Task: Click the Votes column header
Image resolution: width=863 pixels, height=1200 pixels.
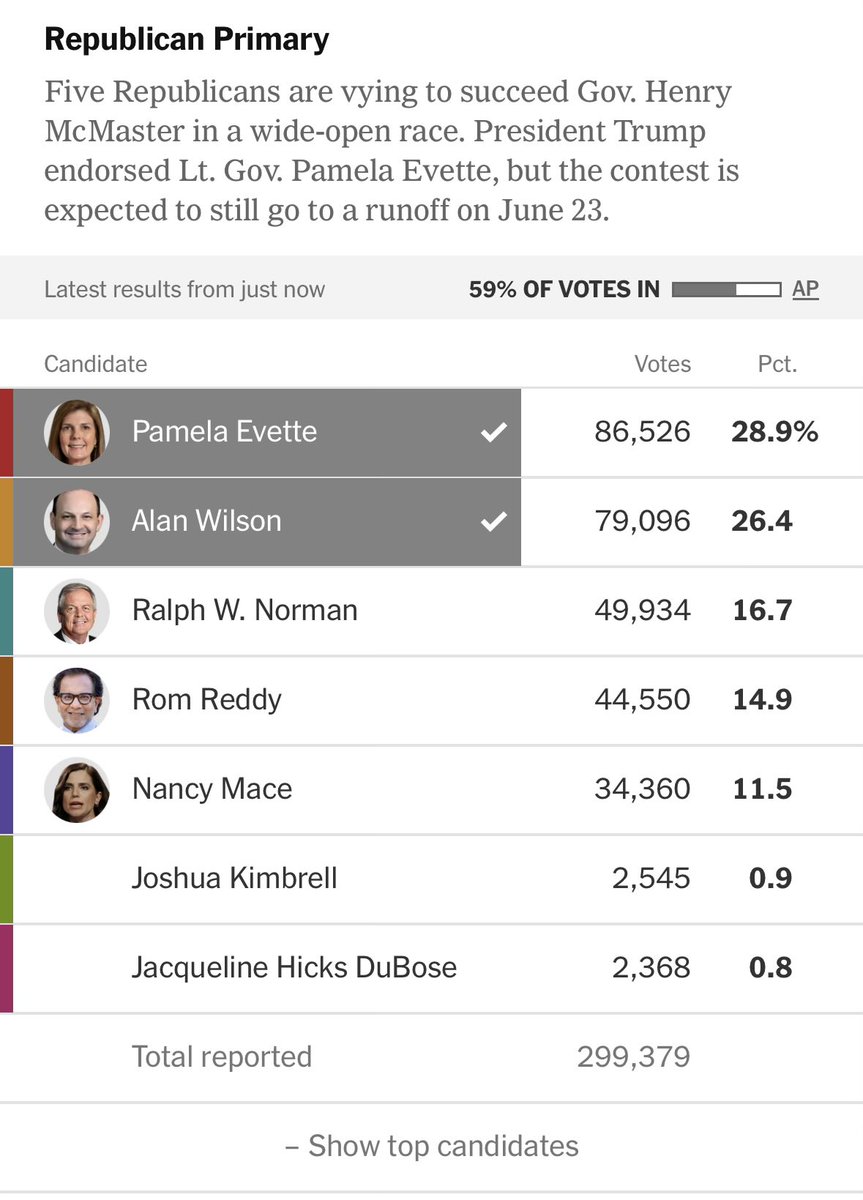Action: coord(662,364)
